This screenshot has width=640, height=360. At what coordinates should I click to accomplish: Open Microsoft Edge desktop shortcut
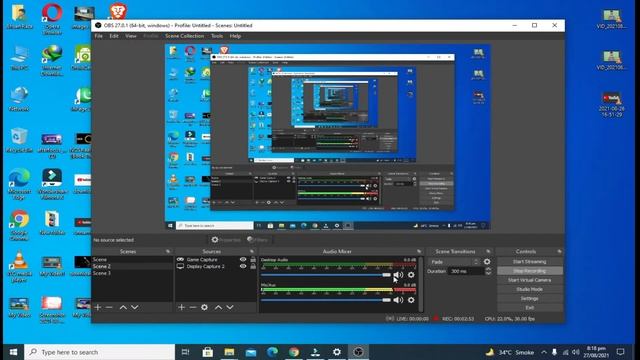19,184
